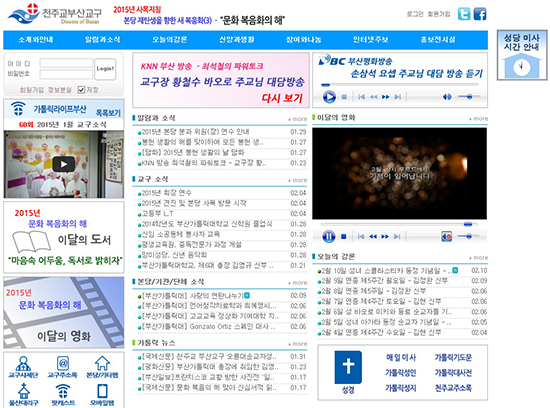The width and height of the screenshot is (550, 408).
Task: Click the Login button
Action: tap(105, 69)
